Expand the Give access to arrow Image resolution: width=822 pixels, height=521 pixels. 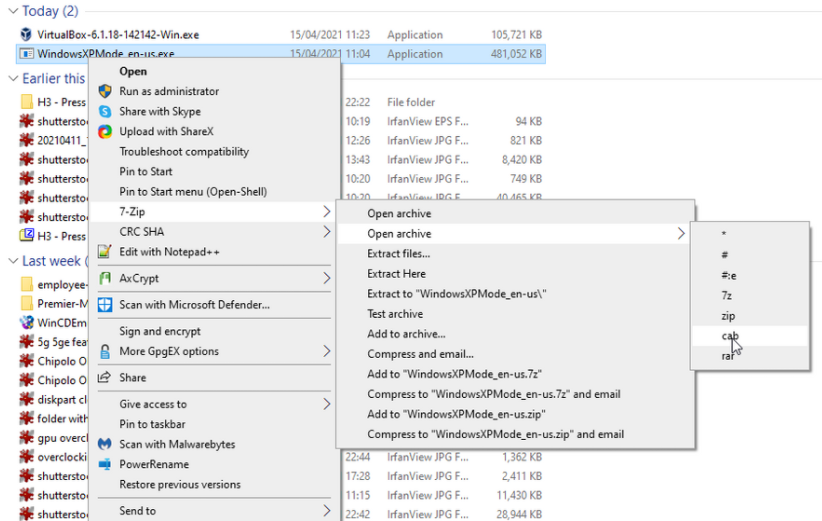pos(327,404)
